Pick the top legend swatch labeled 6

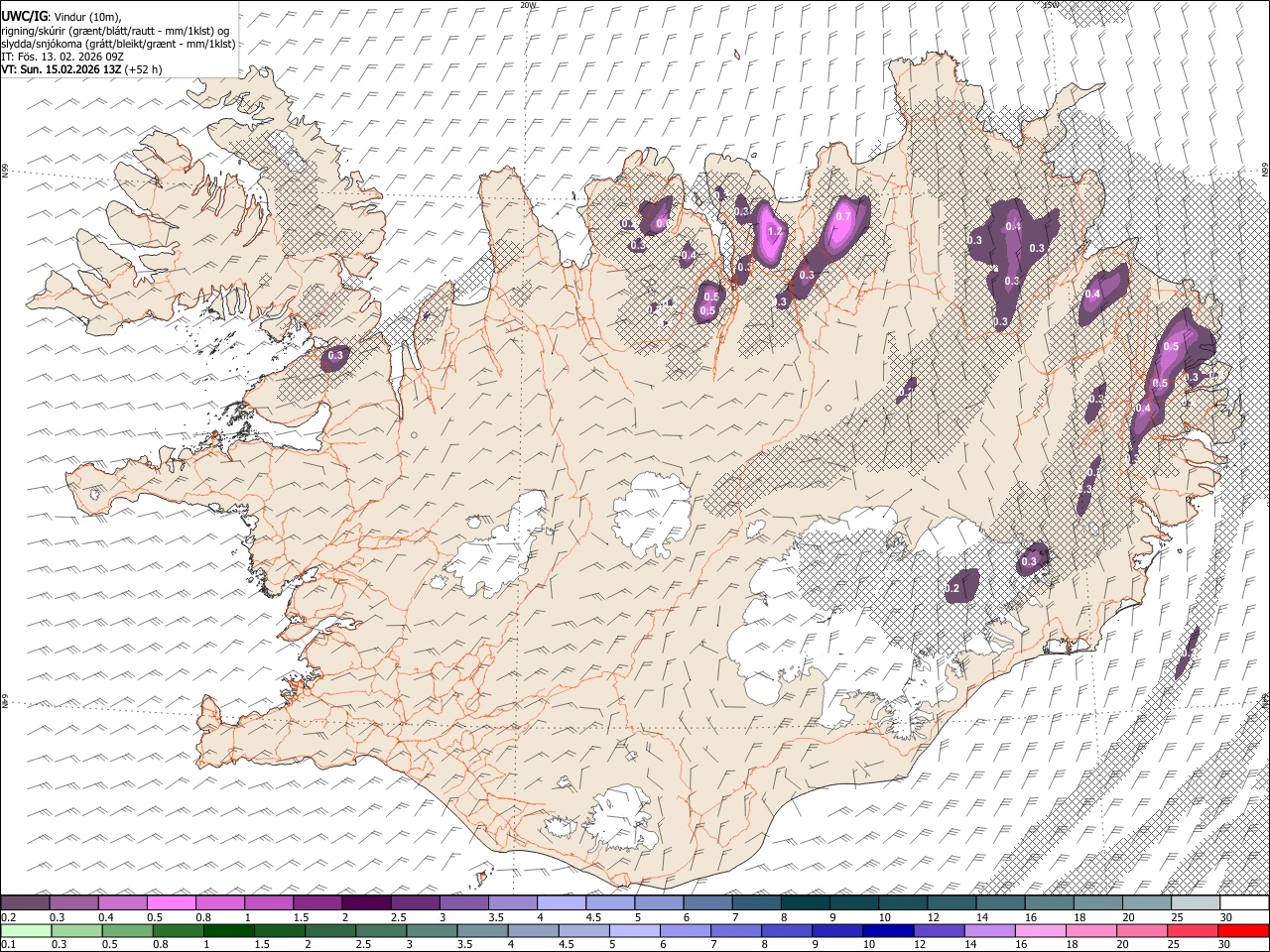click(x=706, y=903)
